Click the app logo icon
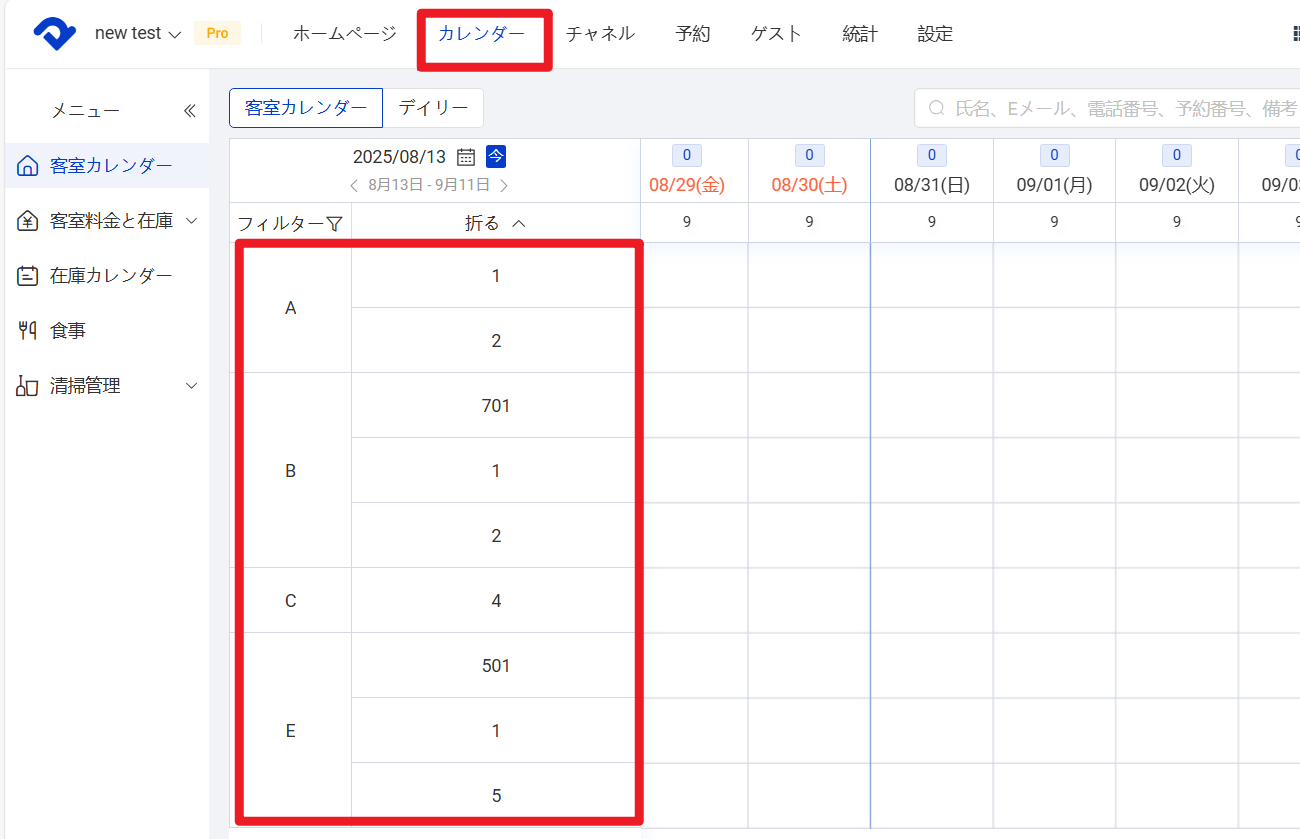 pos(54,34)
